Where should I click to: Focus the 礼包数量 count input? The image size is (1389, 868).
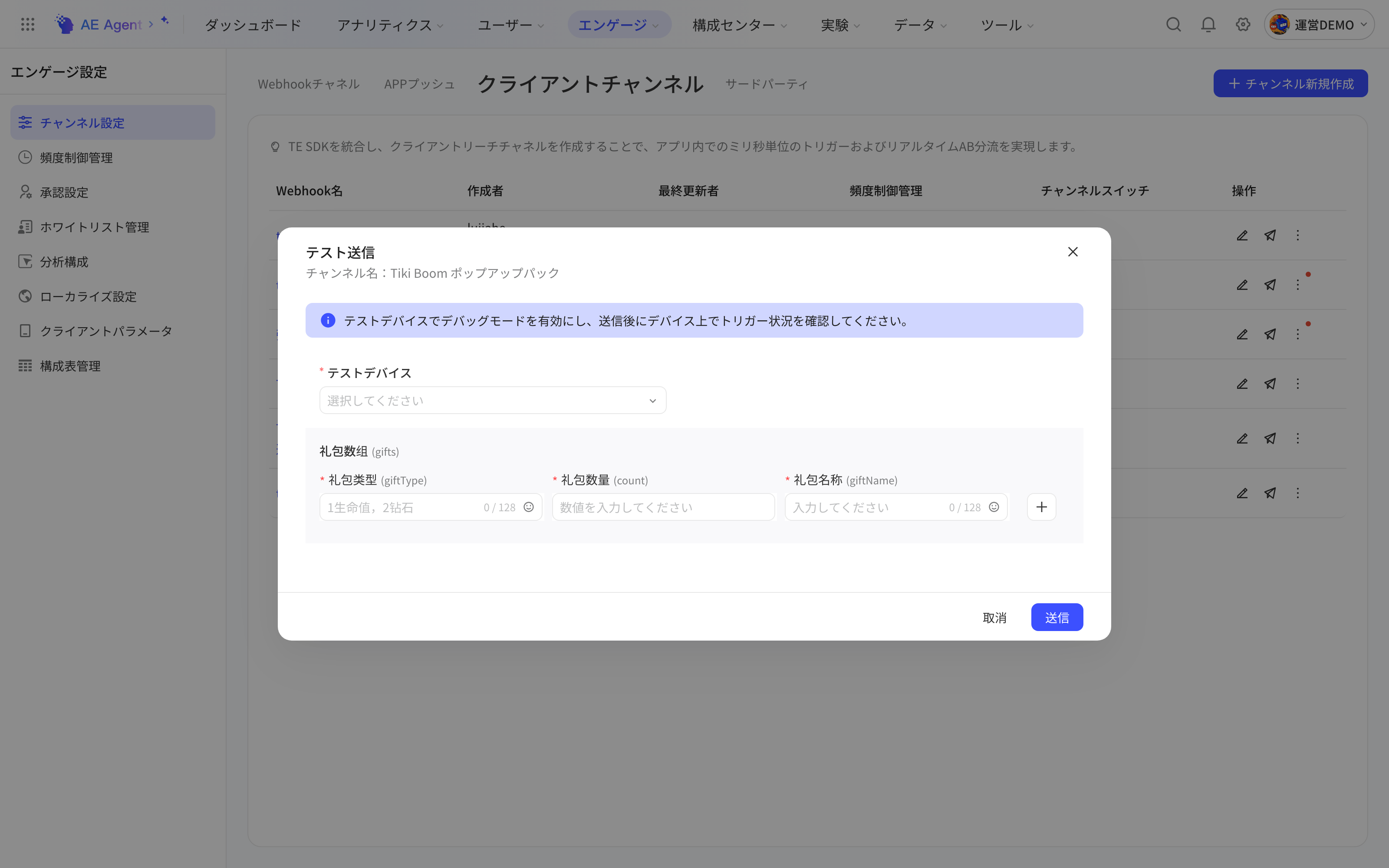click(x=663, y=507)
